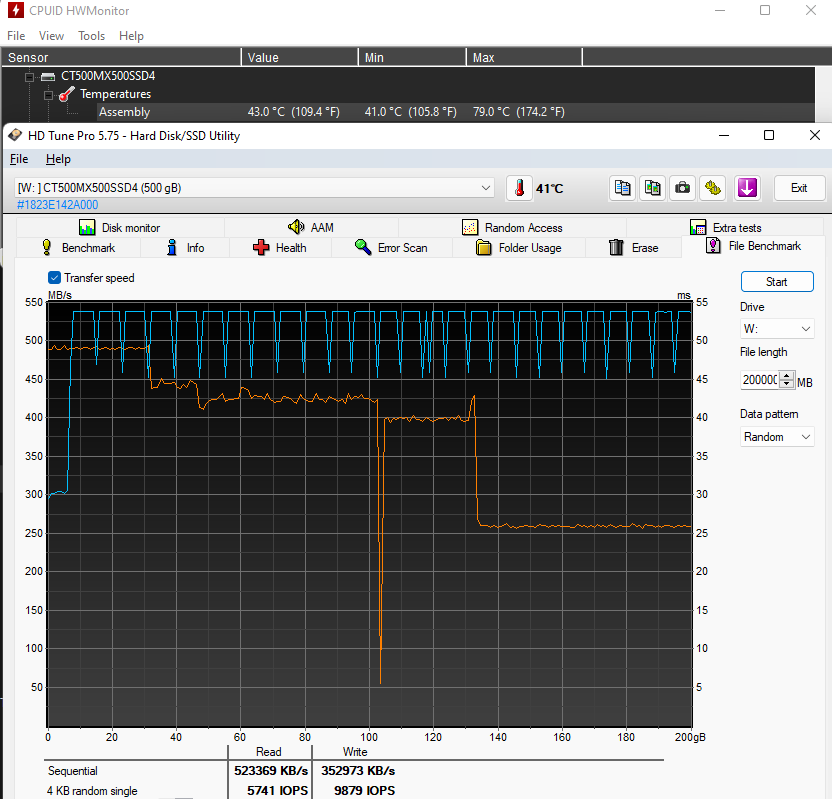Click the Sensor column header
This screenshot has height=799, width=832.
tap(122, 57)
